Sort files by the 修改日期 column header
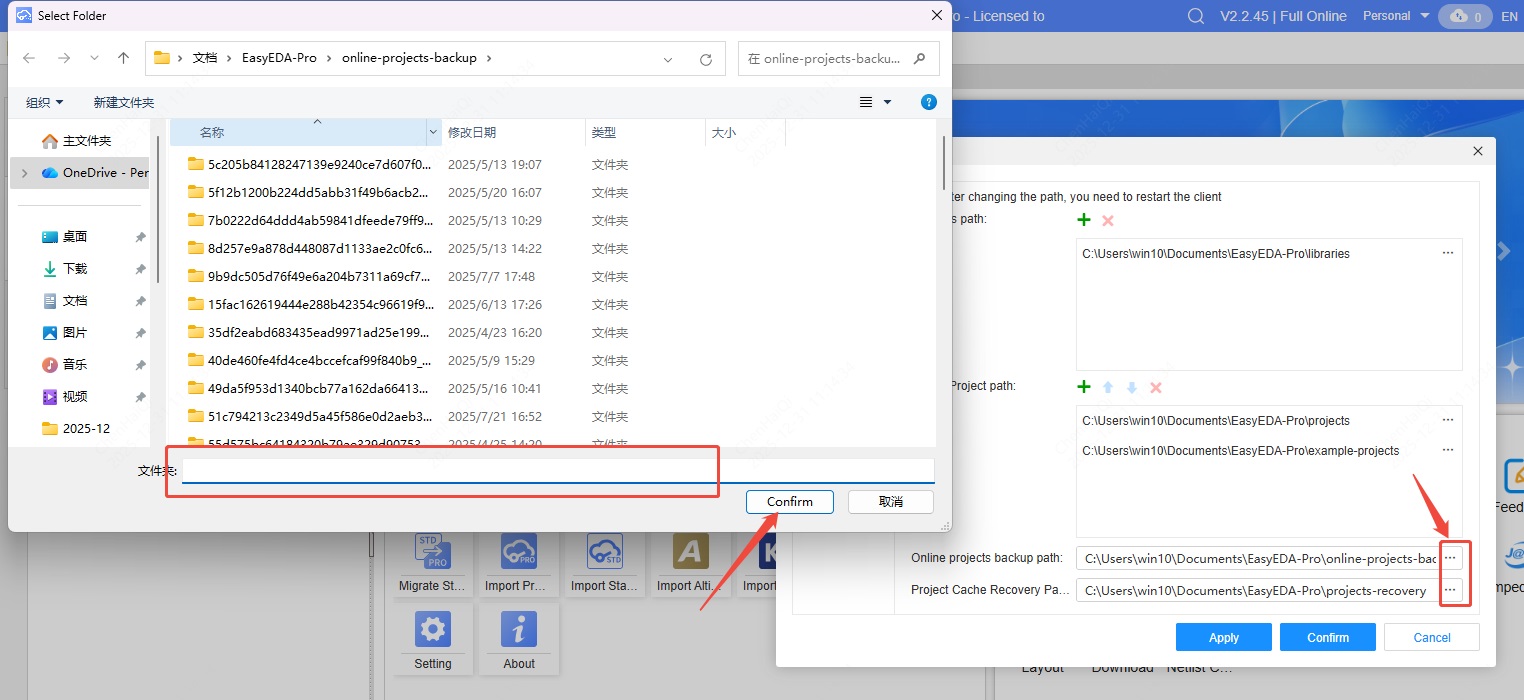 [472, 132]
